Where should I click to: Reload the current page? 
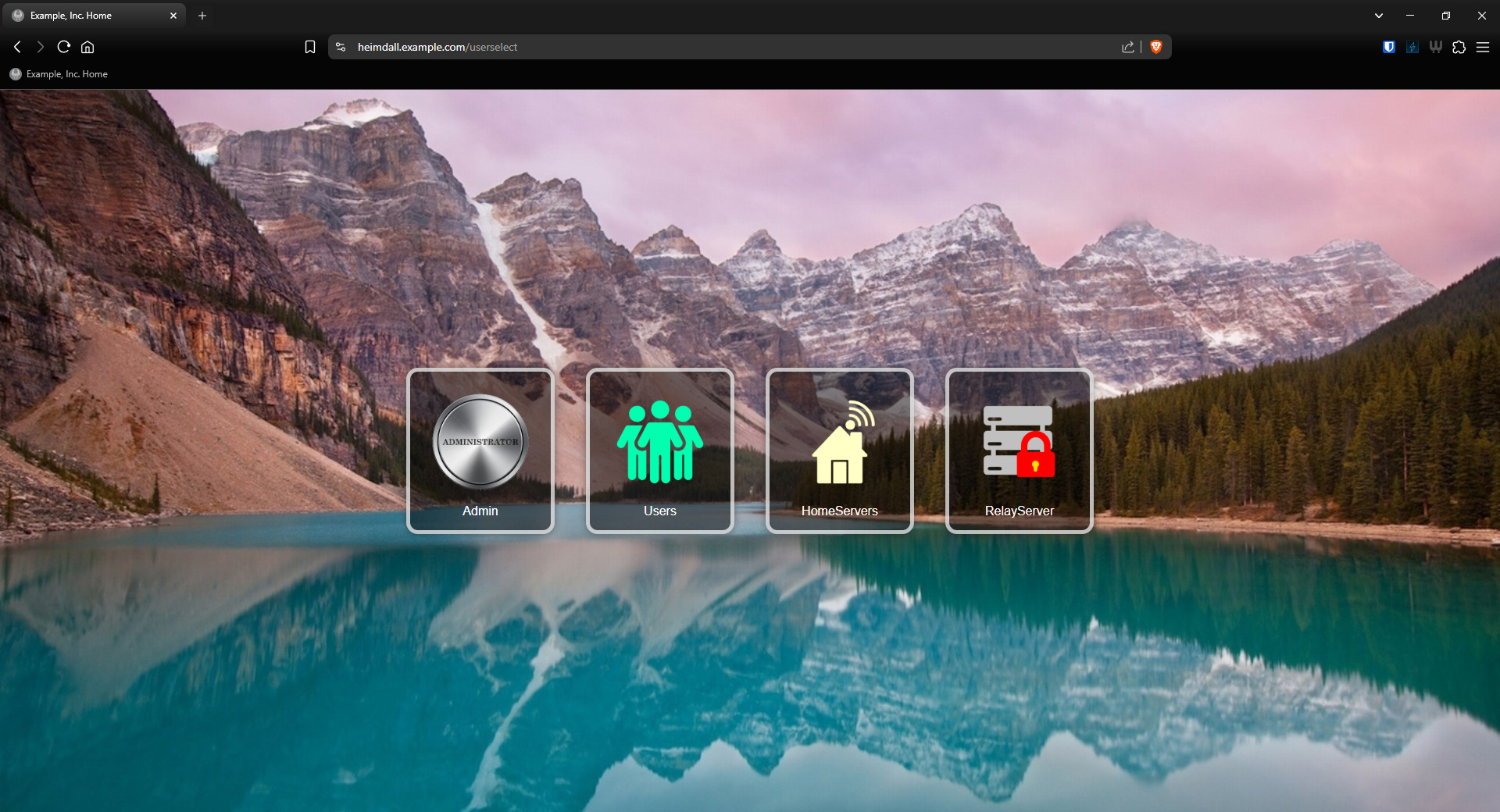coord(64,47)
